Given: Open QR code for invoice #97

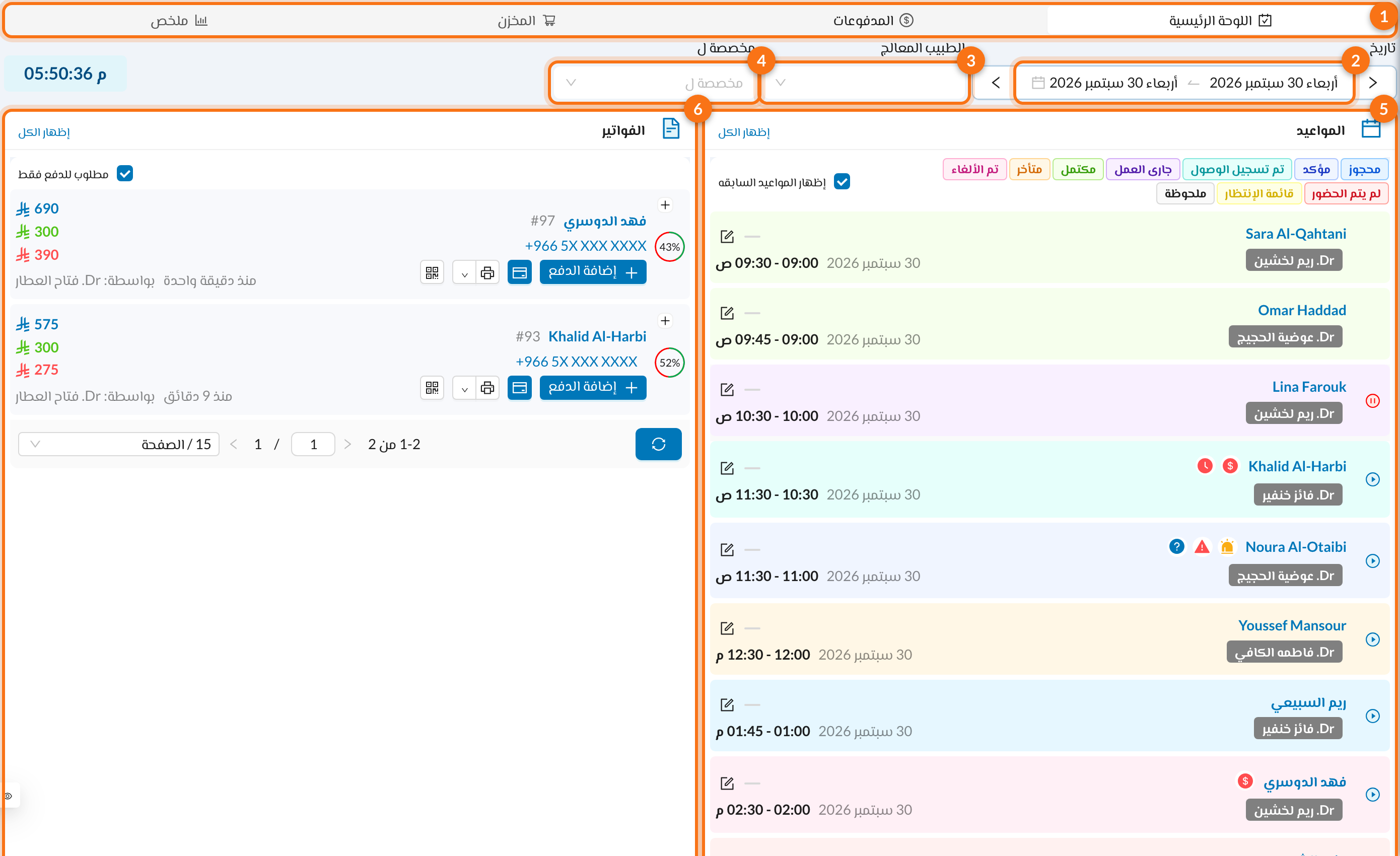Looking at the screenshot, I should click(432, 272).
